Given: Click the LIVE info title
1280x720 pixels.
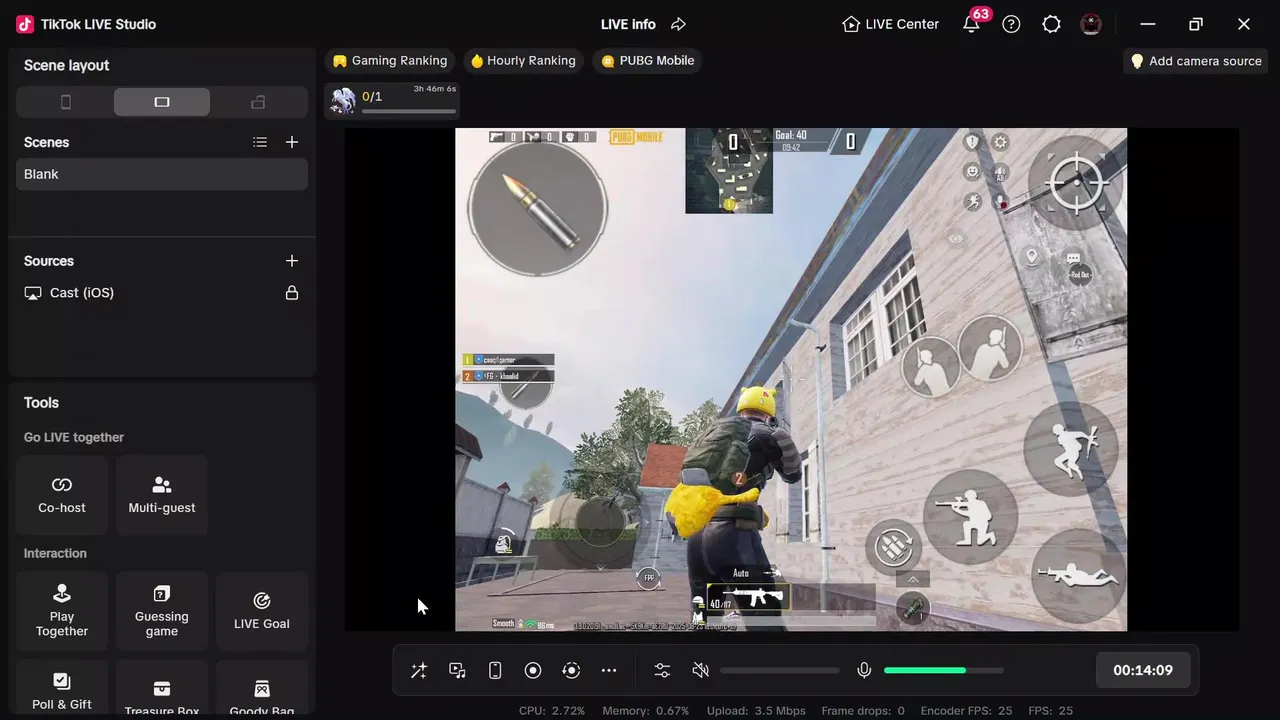Looking at the screenshot, I should coord(628,24).
